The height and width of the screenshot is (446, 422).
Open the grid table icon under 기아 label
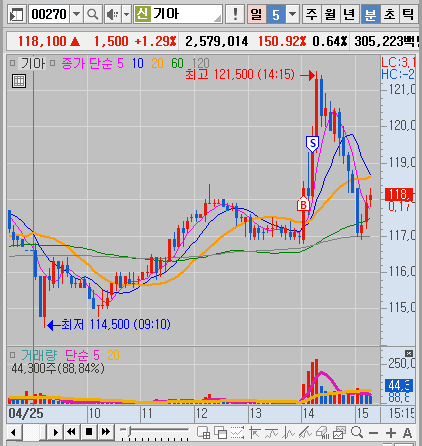pyautogui.click(x=19, y=81)
